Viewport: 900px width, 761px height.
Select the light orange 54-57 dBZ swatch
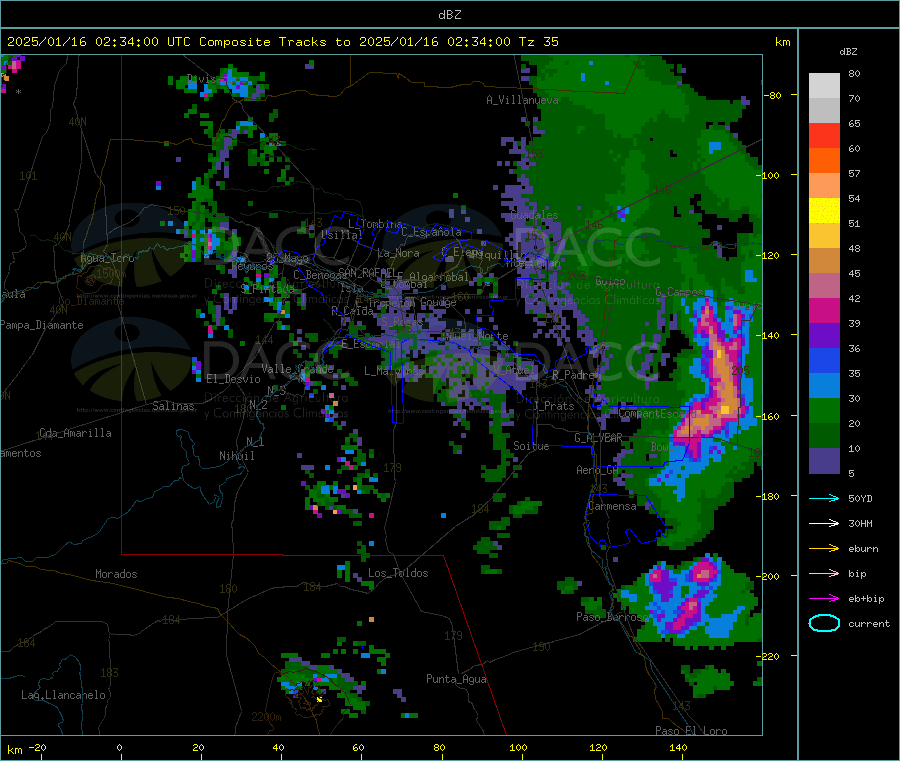[x=824, y=186]
